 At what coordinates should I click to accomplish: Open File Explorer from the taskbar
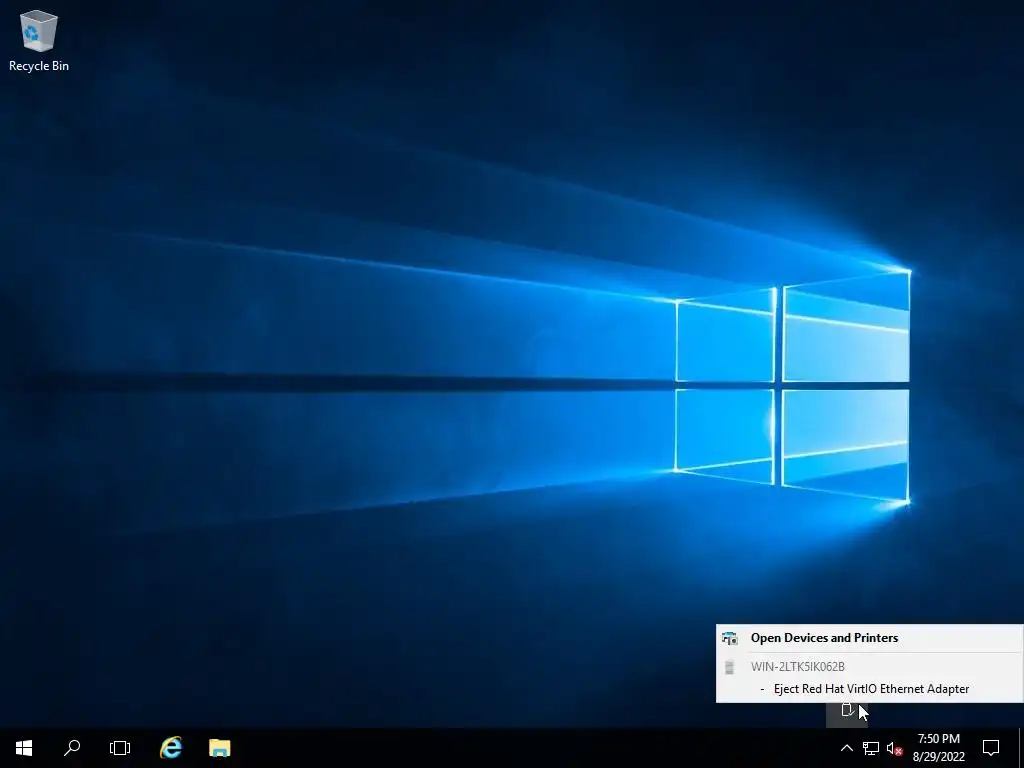click(x=219, y=748)
